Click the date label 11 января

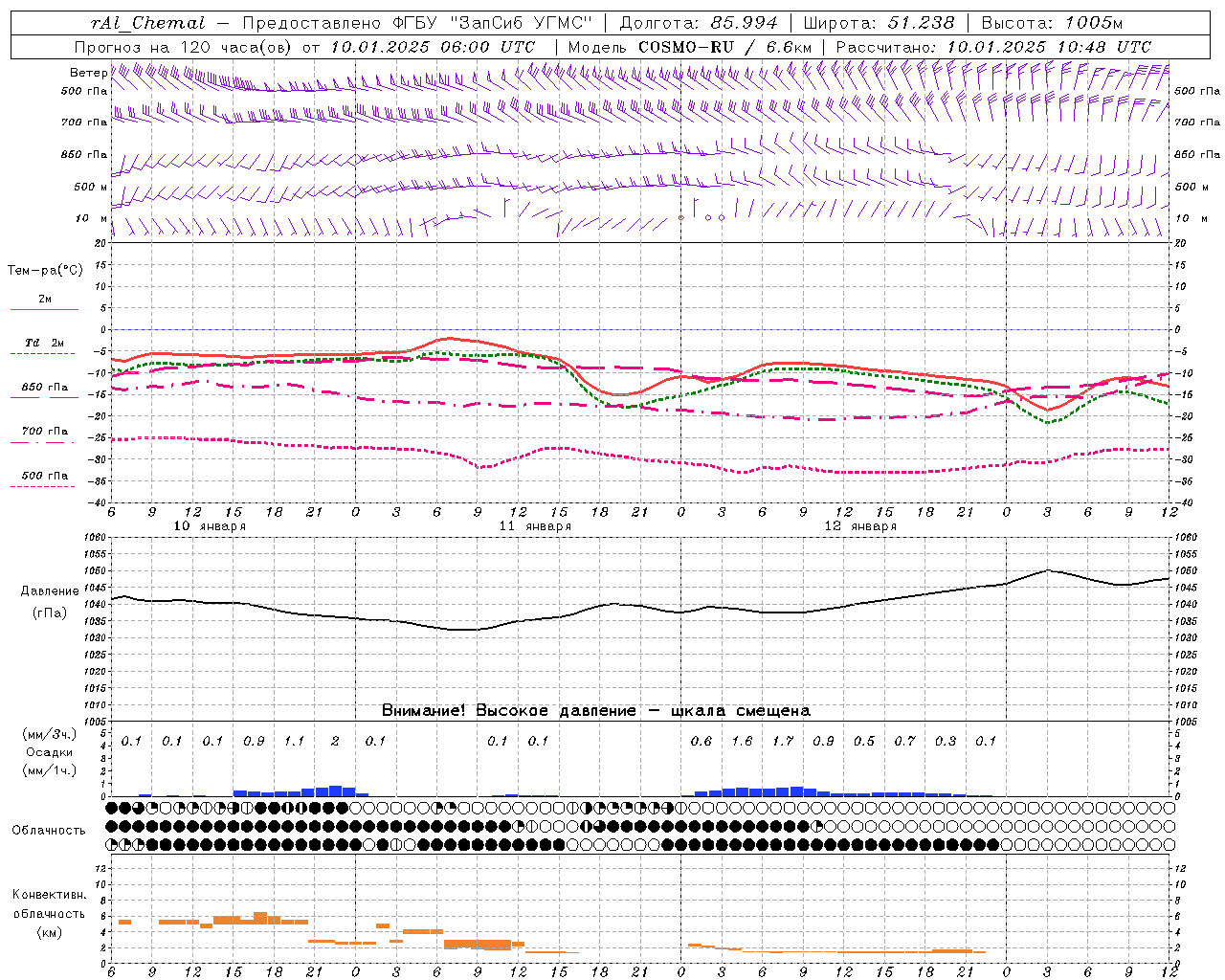[x=535, y=526]
